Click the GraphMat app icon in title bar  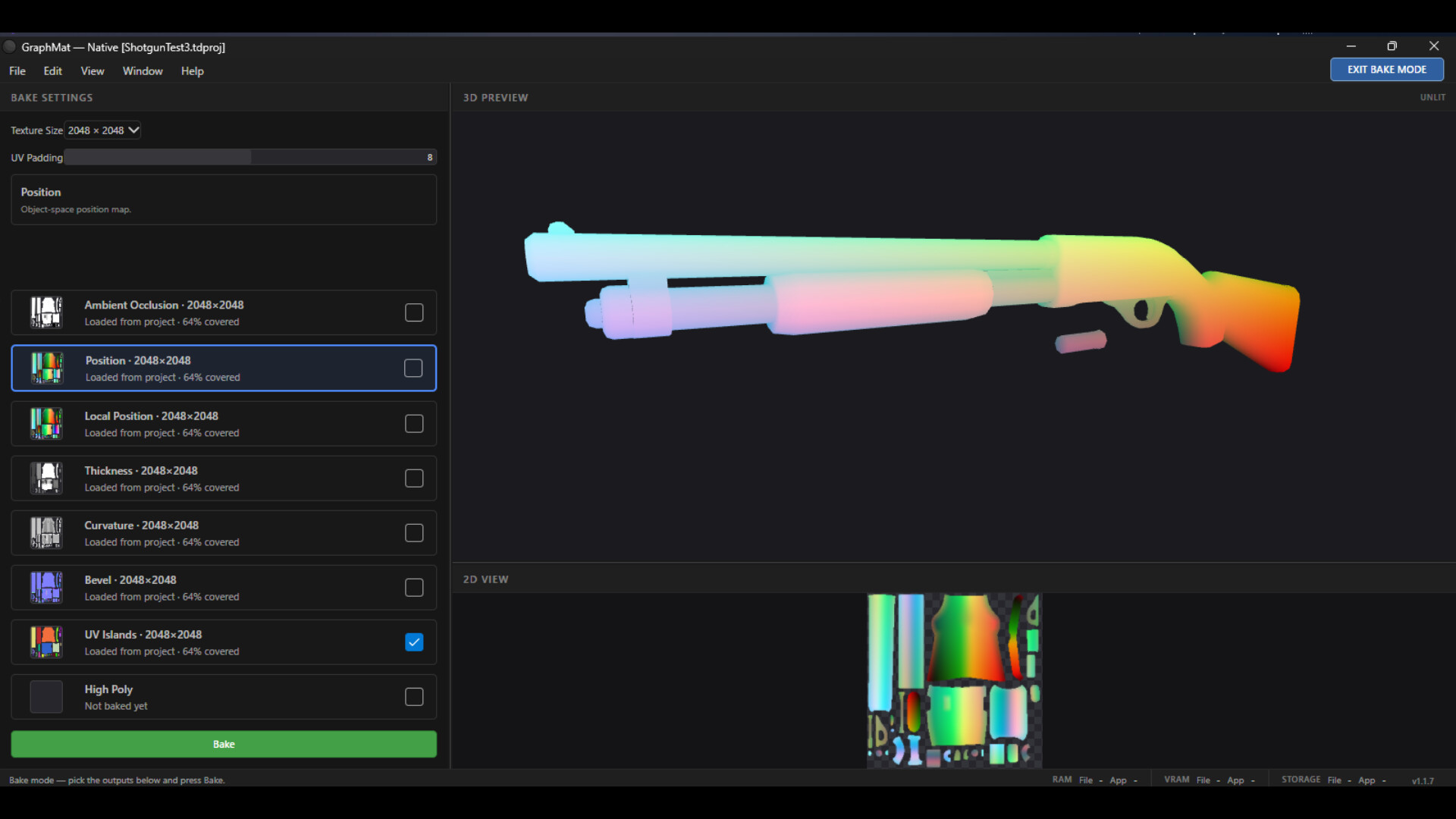(10, 47)
